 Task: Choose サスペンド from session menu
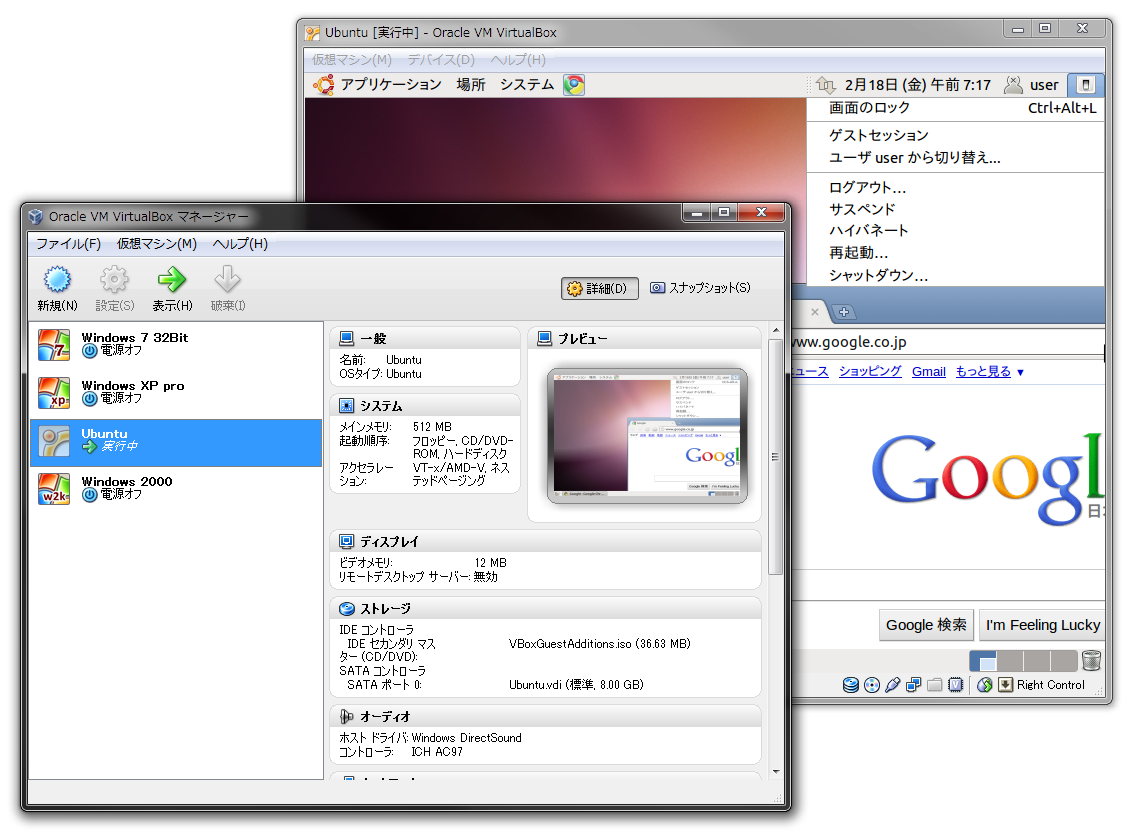click(956, 209)
